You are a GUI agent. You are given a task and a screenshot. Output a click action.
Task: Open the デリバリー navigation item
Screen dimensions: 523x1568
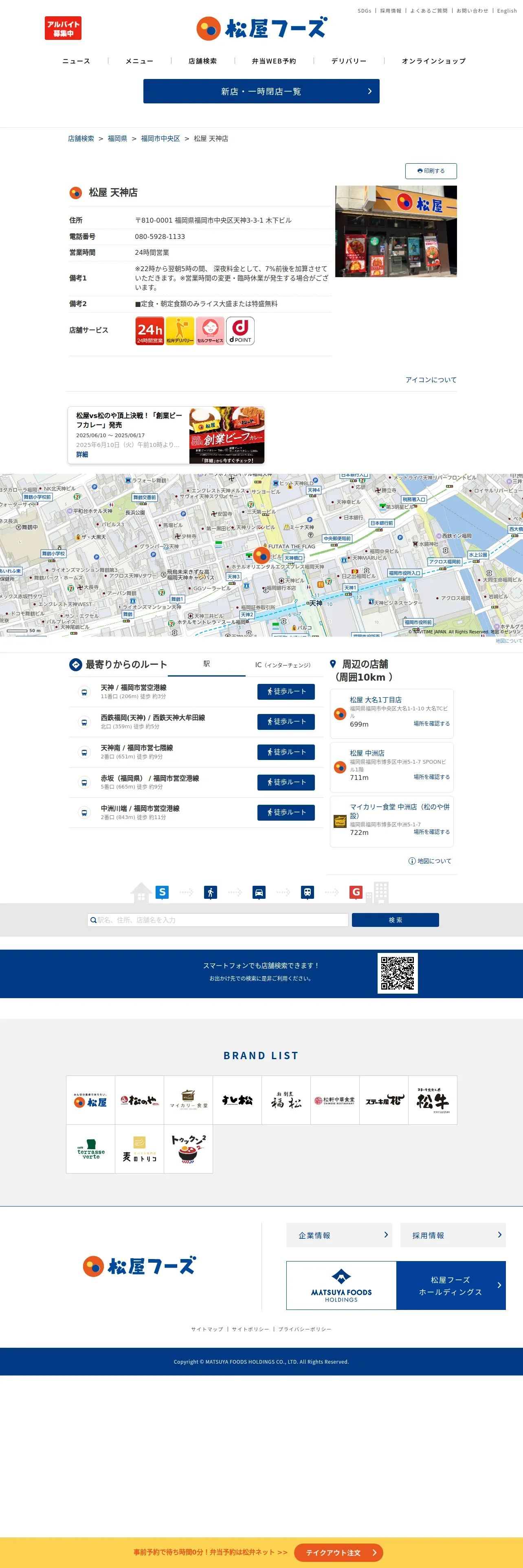349,61
